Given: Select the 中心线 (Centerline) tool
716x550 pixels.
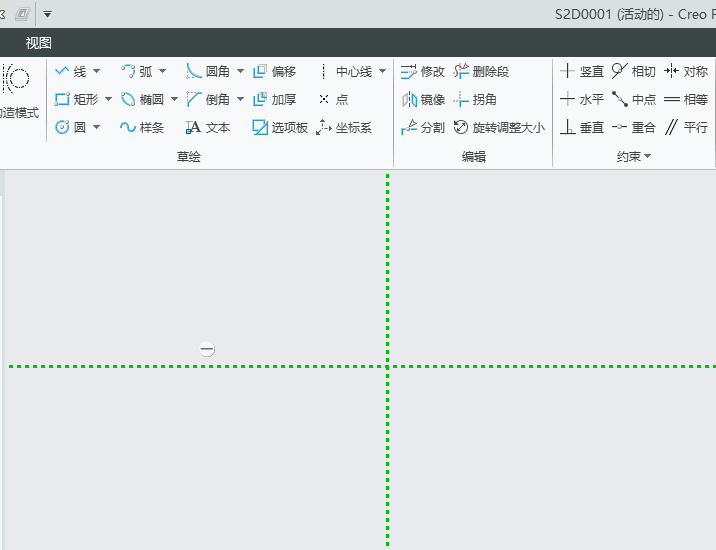Looking at the screenshot, I should 346,72.
